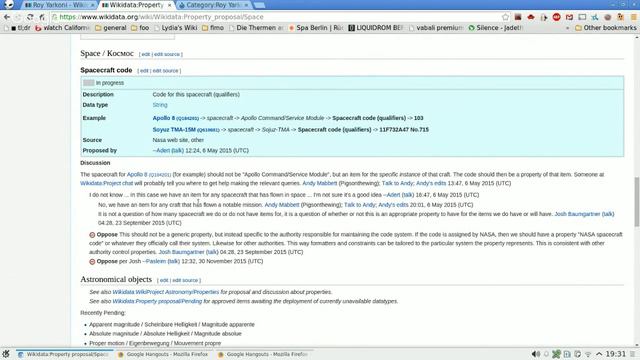Bookmark this page with the star icon
The width and height of the screenshot is (640, 360).
click(x=505, y=17)
